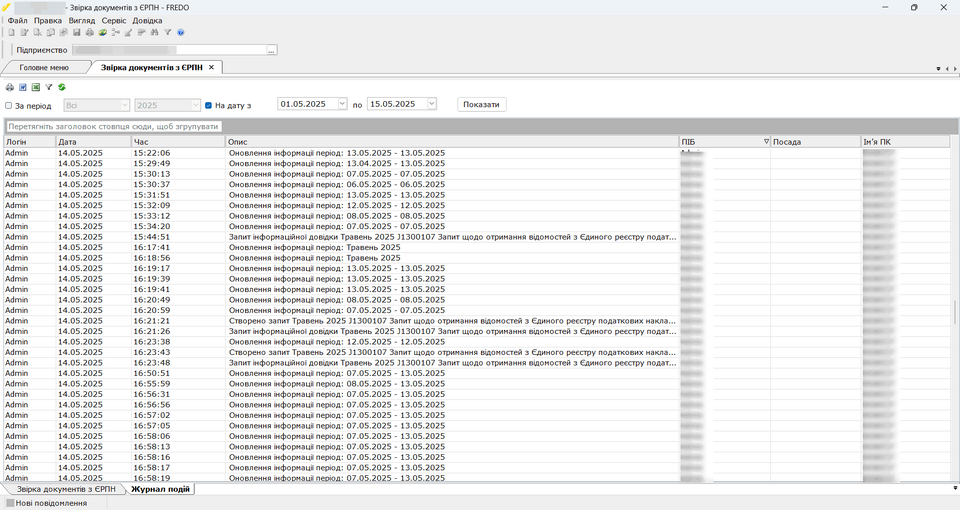Open the bottom-right tabs dropdown arrow

point(955,488)
